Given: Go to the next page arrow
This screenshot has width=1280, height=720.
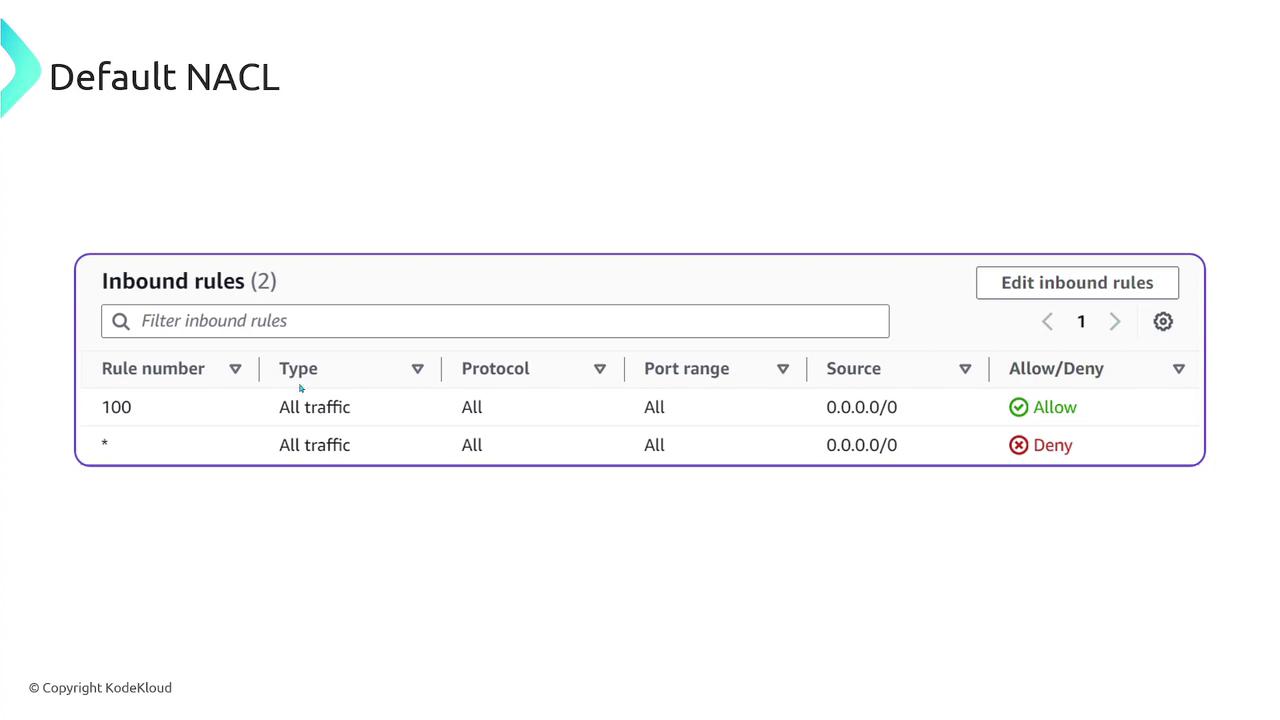Looking at the screenshot, I should click(x=1115, y=322).
